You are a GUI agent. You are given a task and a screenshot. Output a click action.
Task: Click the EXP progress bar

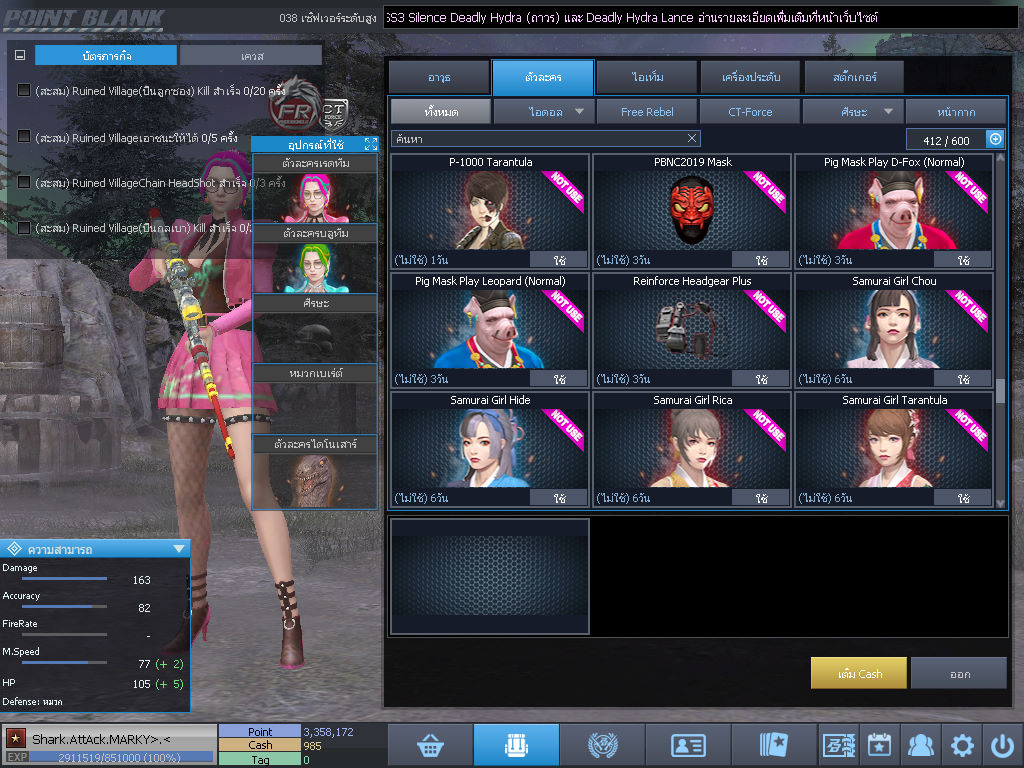tap(121, 758)
